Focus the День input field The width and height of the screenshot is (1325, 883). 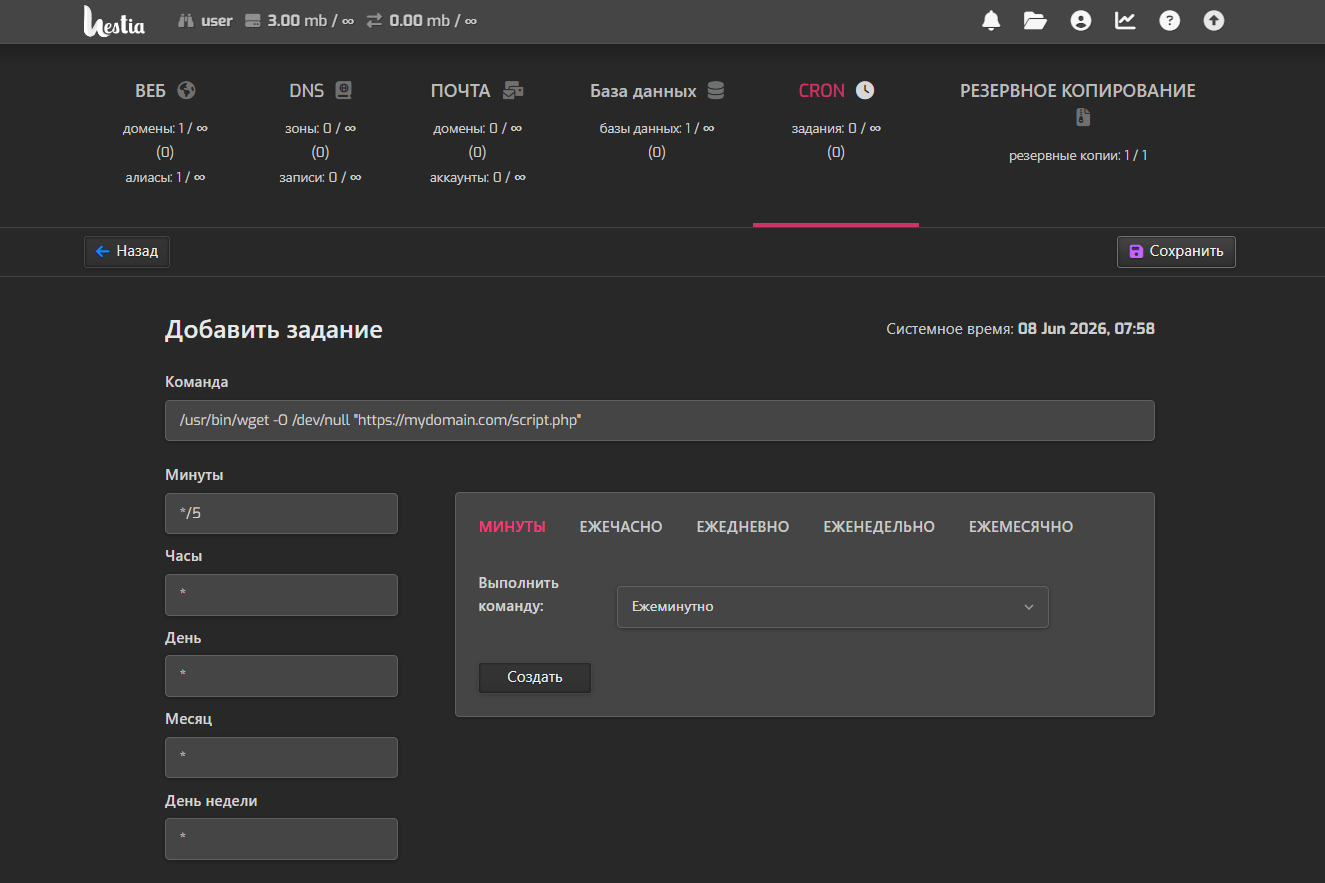pyautogui.click(x=281, y=676)
